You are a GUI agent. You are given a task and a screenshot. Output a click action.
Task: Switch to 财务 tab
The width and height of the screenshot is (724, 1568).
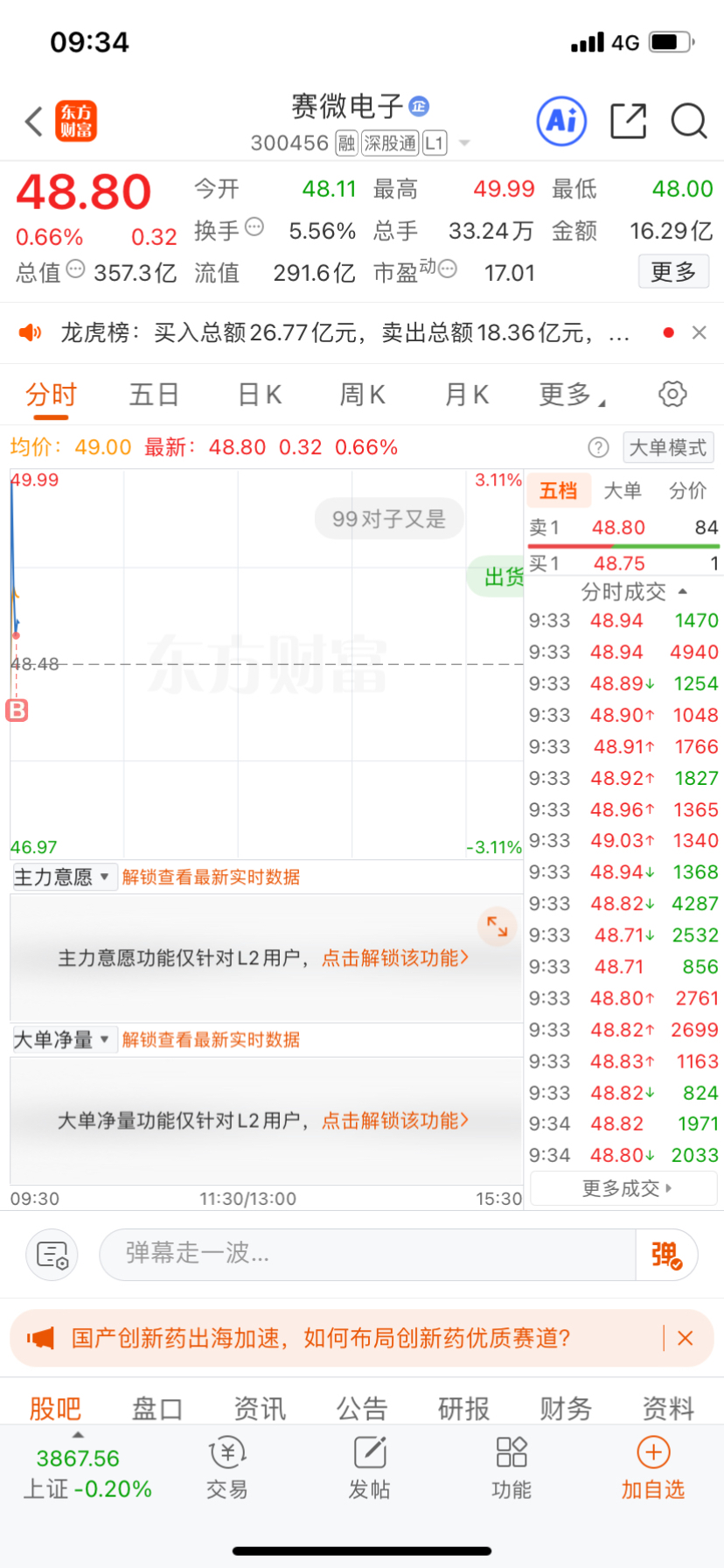(567, 1408)
